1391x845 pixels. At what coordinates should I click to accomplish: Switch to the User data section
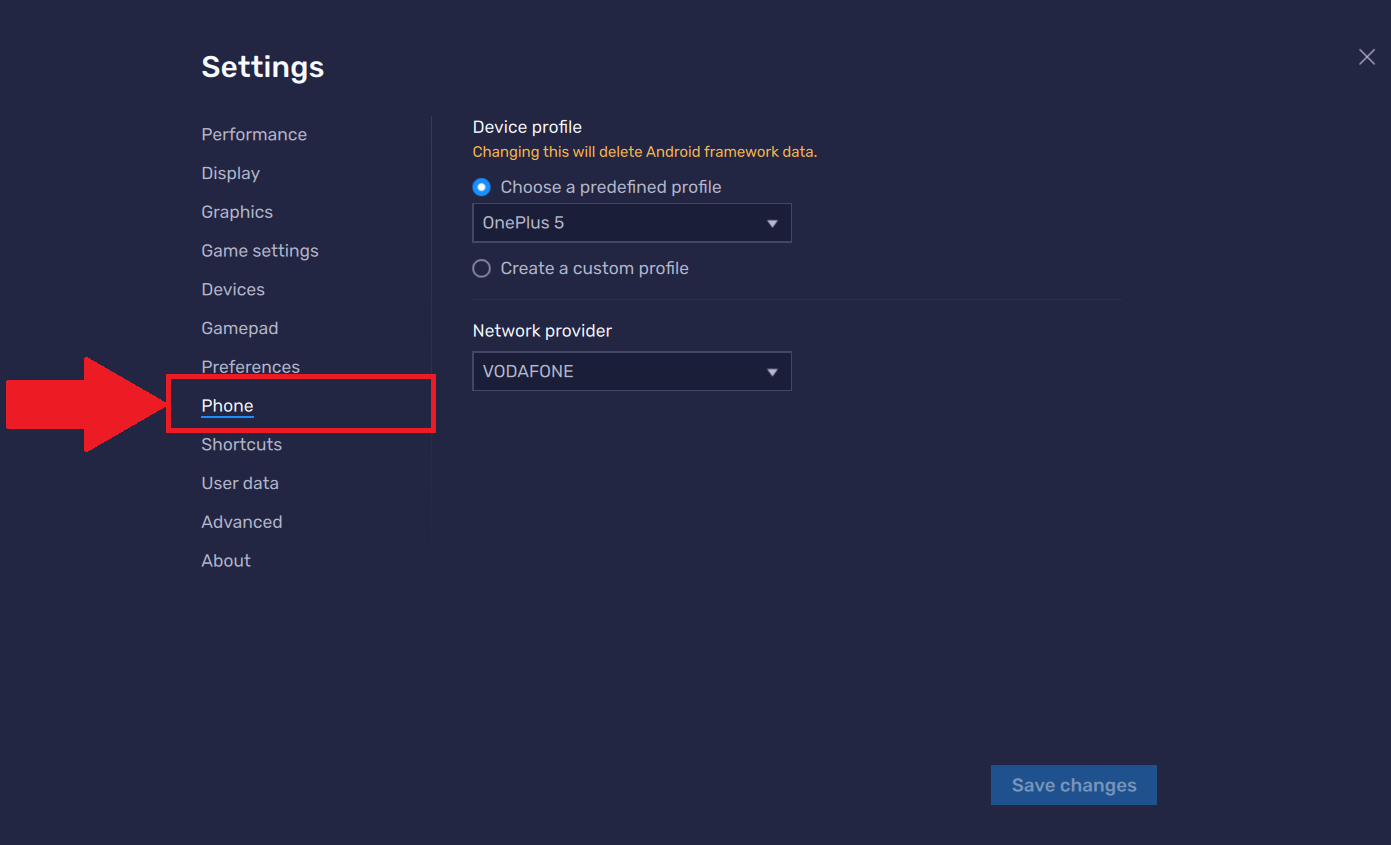(x=240, y=483)
